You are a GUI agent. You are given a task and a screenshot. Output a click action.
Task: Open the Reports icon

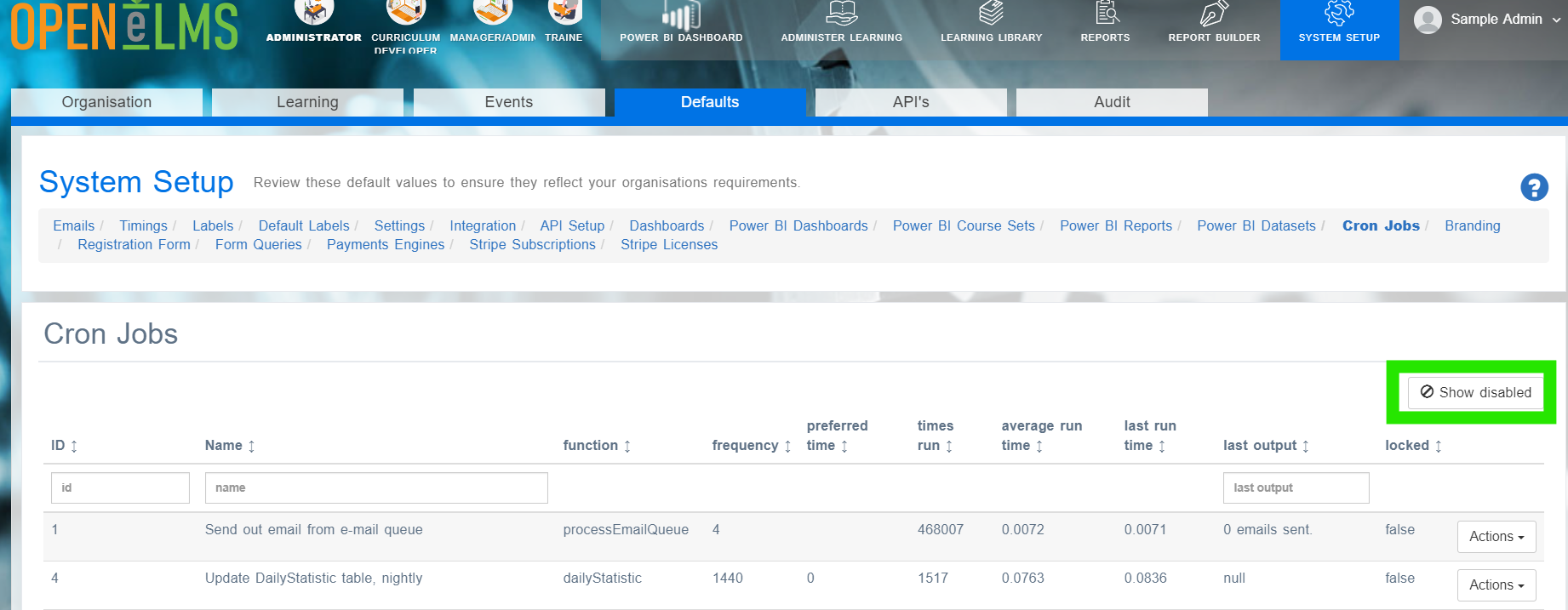1106,14
